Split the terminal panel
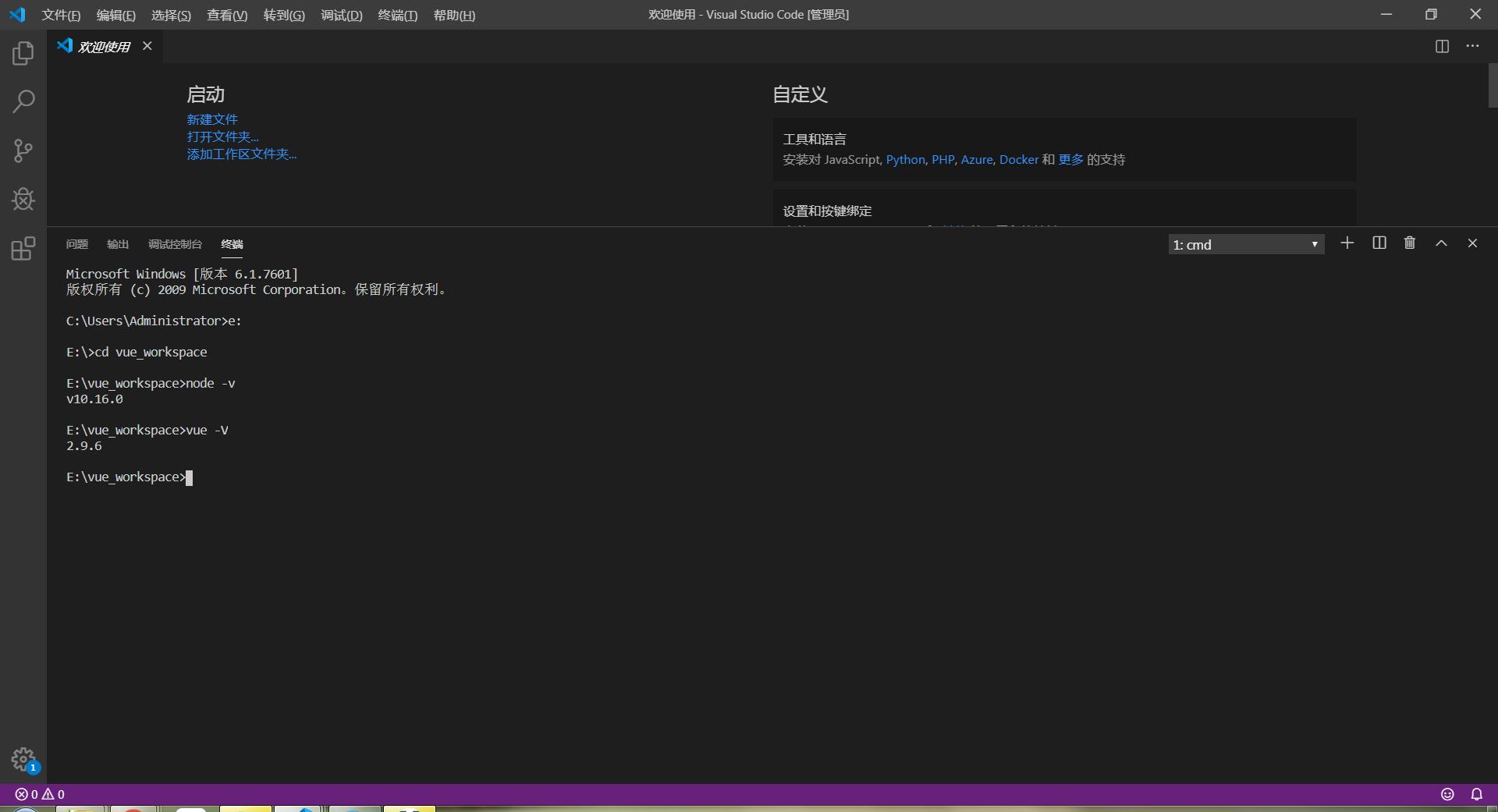Image resolution: width=1498 pixels, height=812 pixels. coord(1379,243)
